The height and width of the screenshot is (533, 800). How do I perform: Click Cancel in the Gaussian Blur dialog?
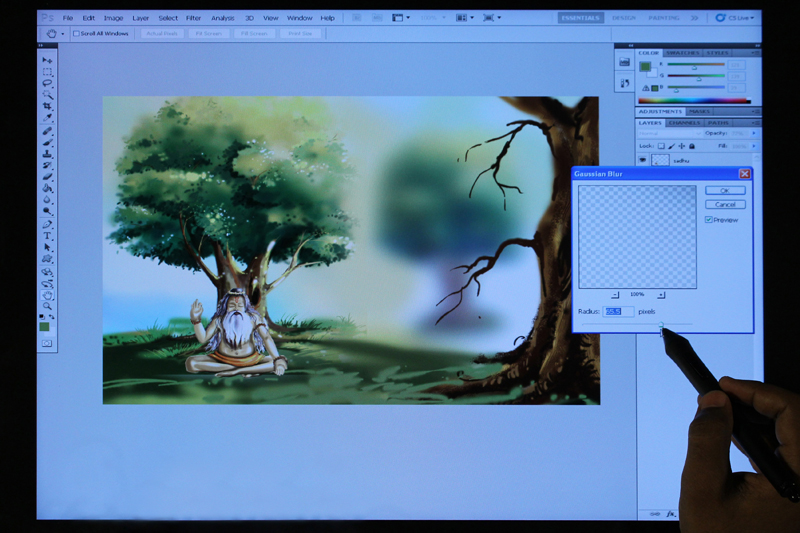[725, 204]
